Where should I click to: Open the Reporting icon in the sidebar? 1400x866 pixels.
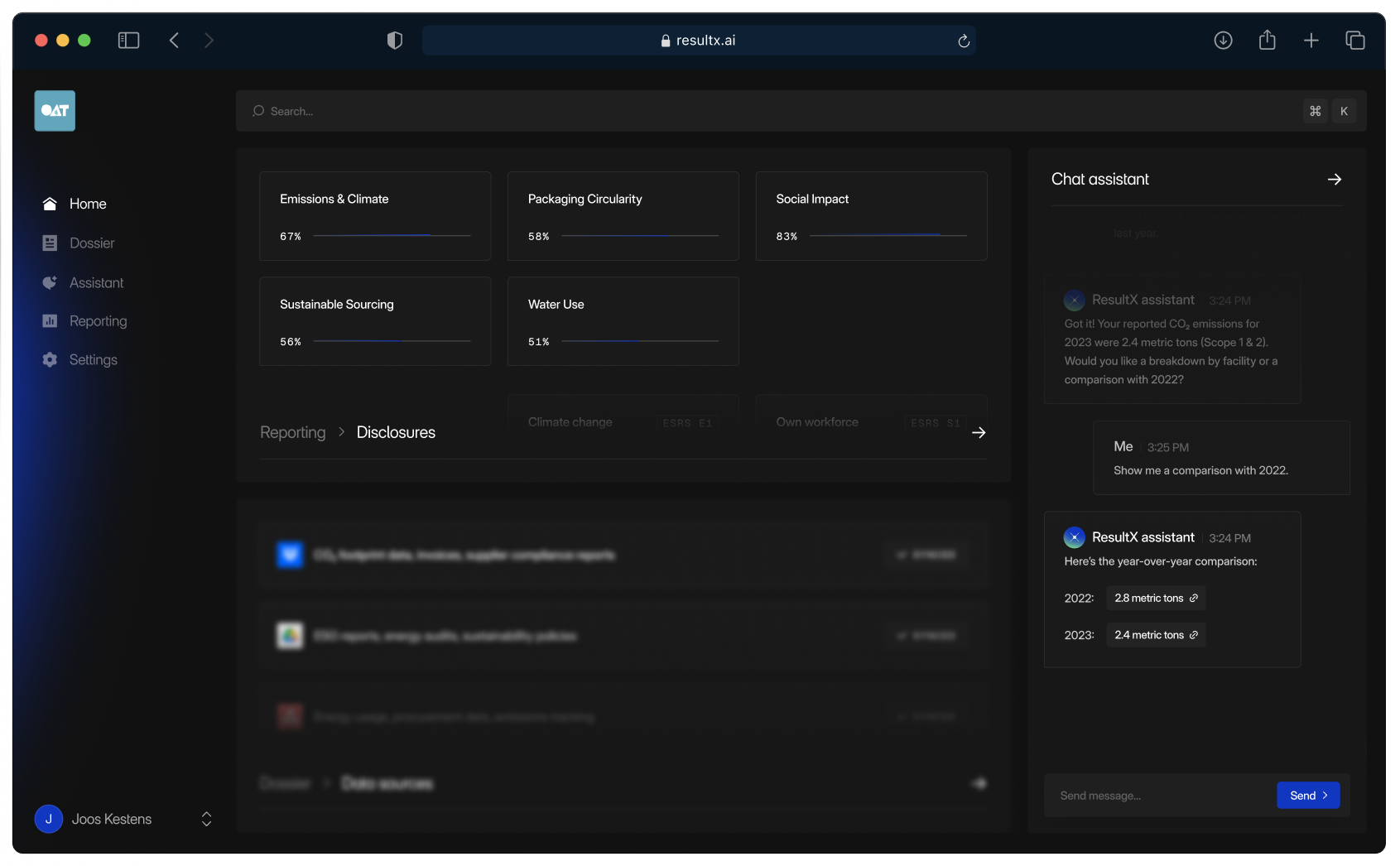coord(49,321)
